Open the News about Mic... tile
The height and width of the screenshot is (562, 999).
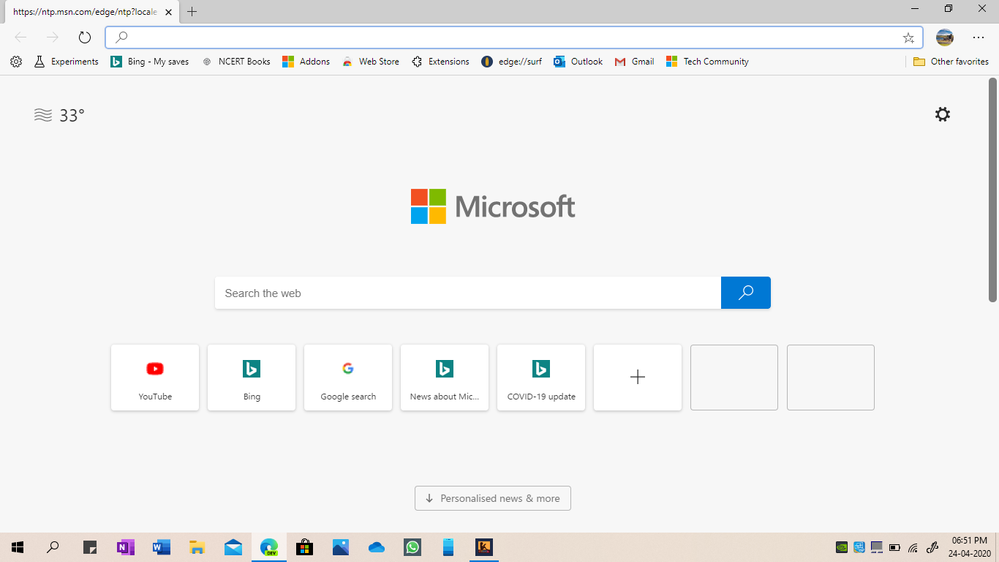click(445, 378)
